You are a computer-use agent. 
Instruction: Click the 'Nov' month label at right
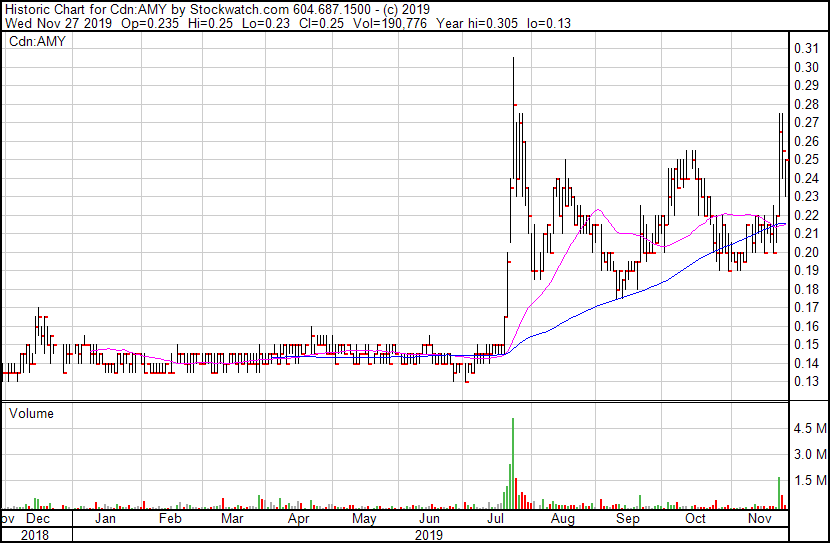point(760,518)
